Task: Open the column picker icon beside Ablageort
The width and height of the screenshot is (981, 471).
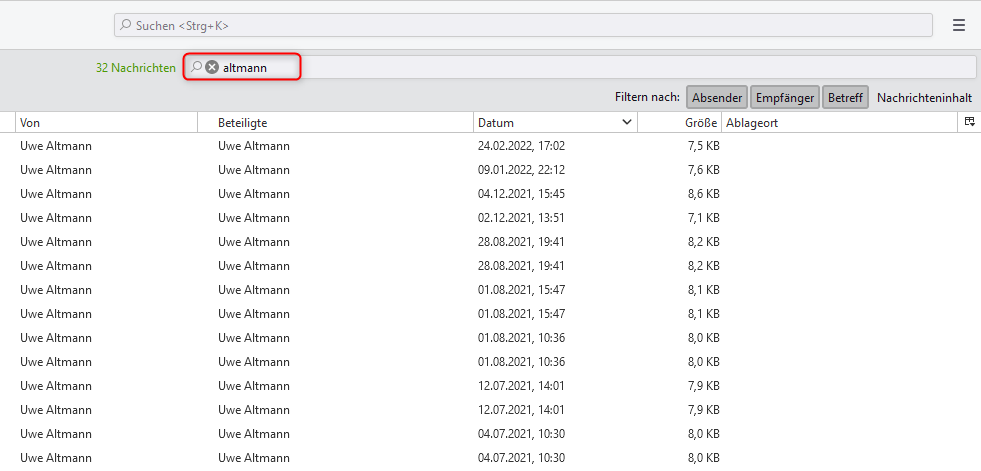Action: coord(970,122)
